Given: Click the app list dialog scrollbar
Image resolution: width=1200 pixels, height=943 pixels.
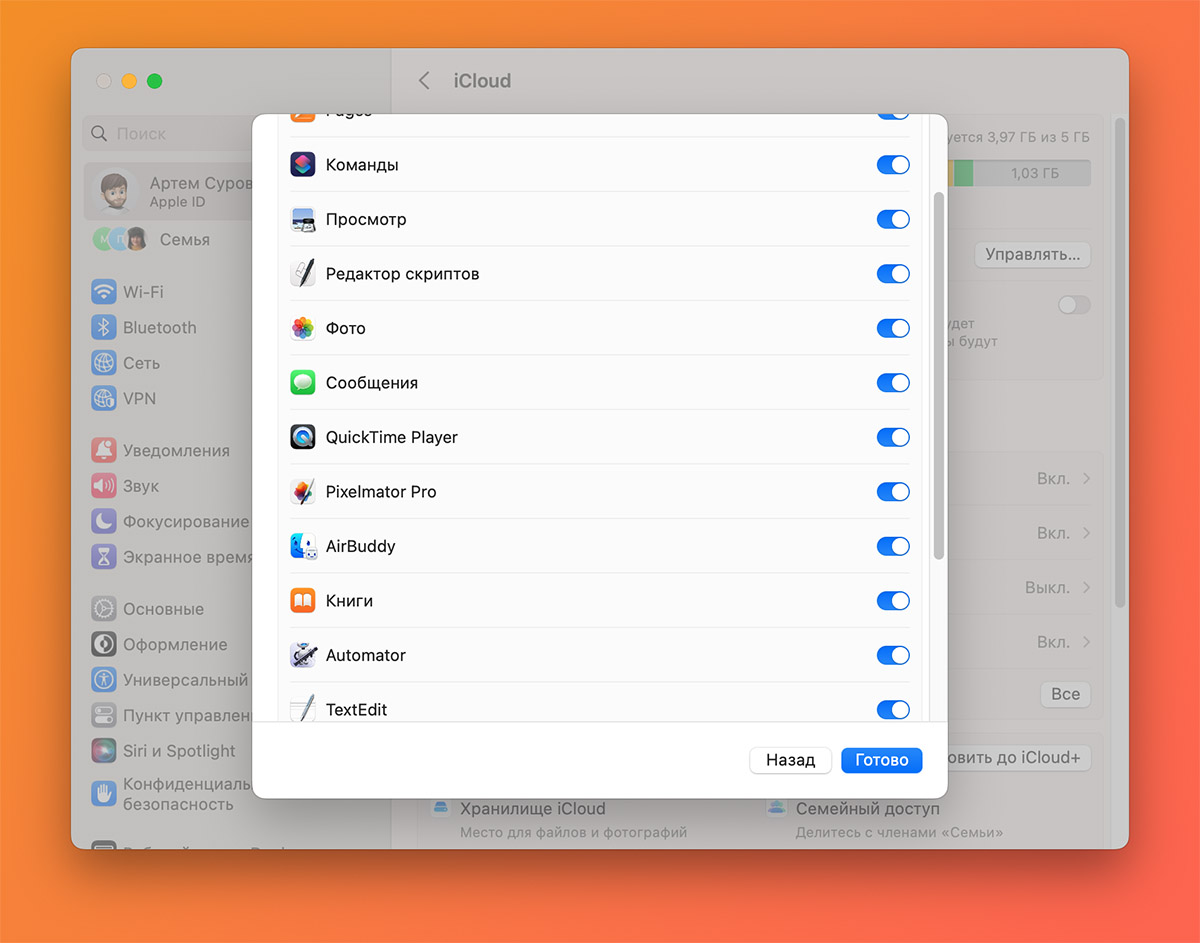Looking at the screenshot, I should [x=938, y=376].
